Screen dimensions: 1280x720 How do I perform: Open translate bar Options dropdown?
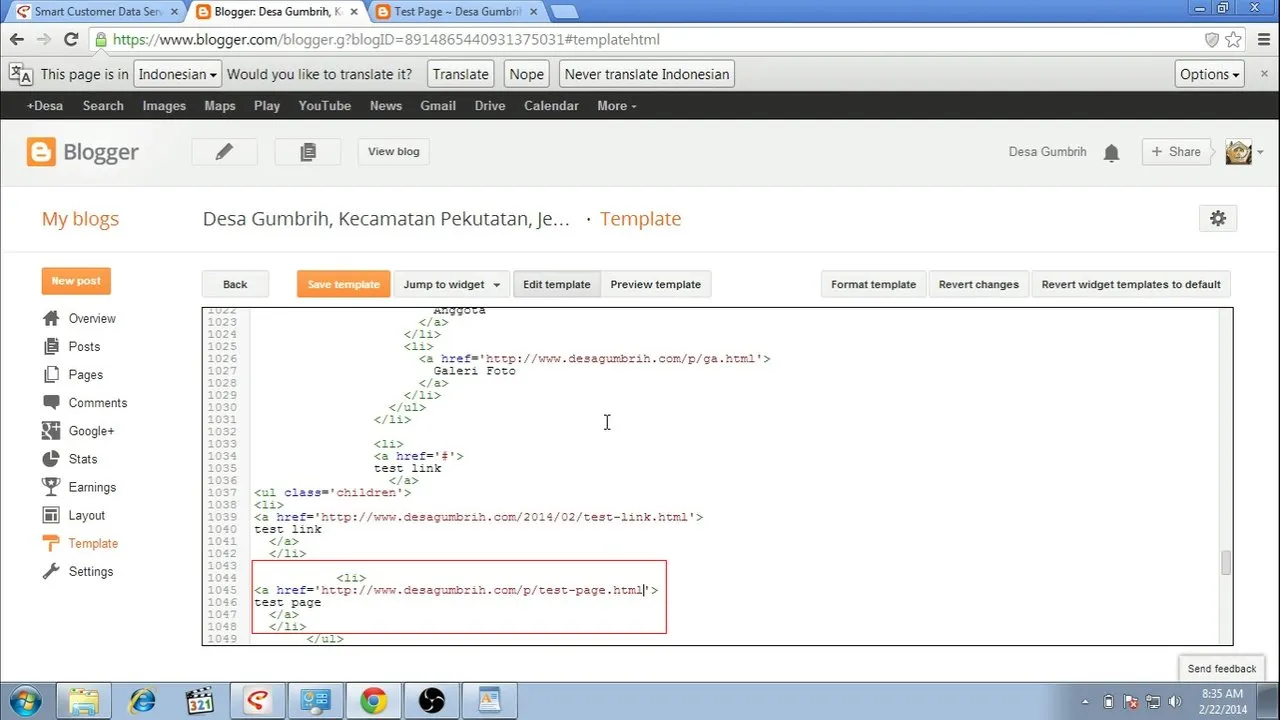pos(1210,74)
